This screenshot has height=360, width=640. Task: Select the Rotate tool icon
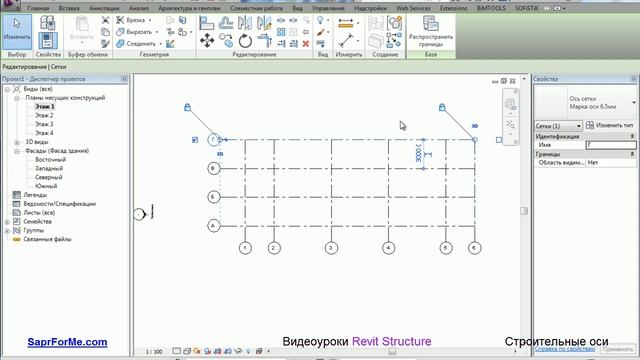(245, 41)
